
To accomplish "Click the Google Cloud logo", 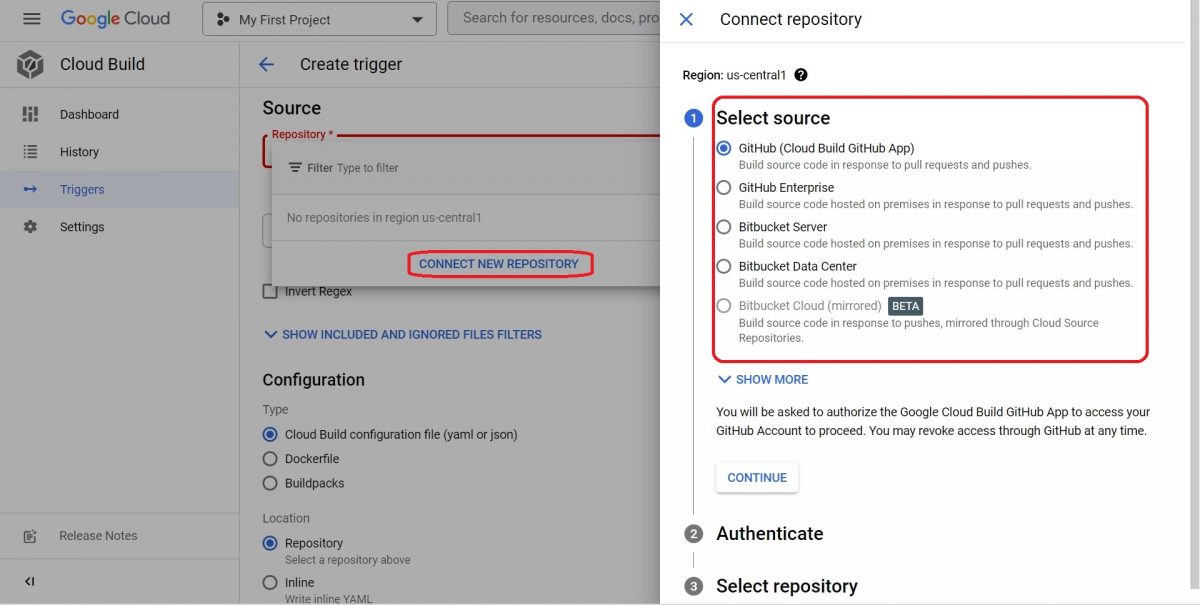I will [x=116, y=17].
